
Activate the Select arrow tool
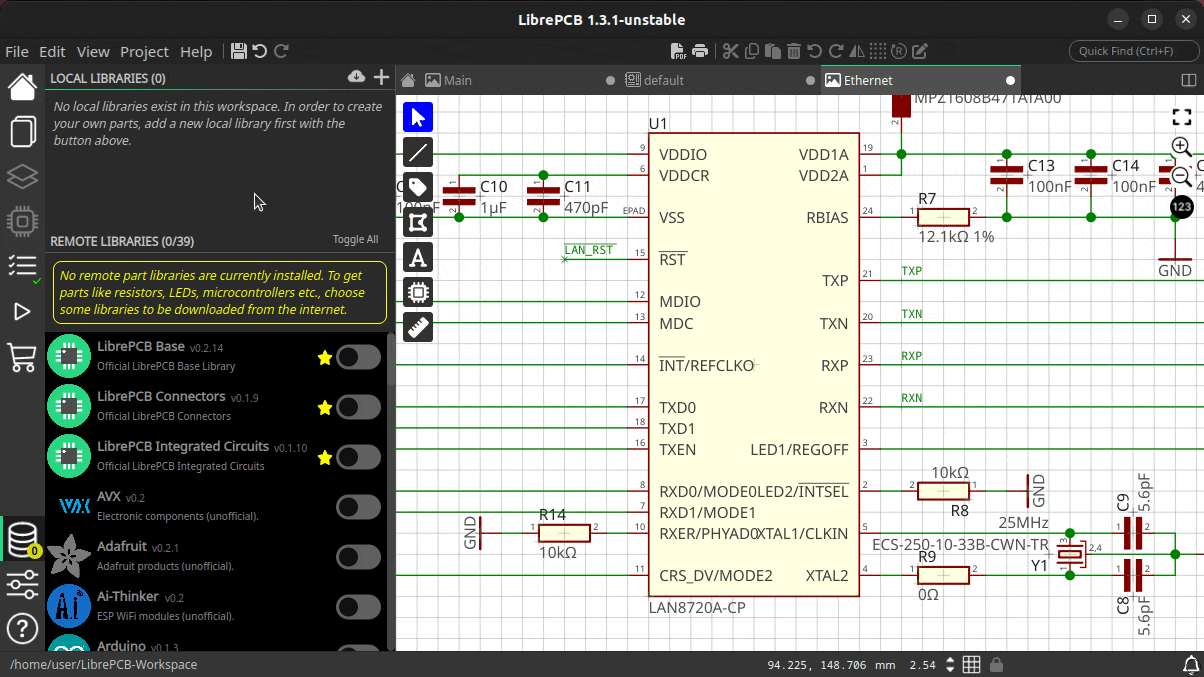click(418, 117)
